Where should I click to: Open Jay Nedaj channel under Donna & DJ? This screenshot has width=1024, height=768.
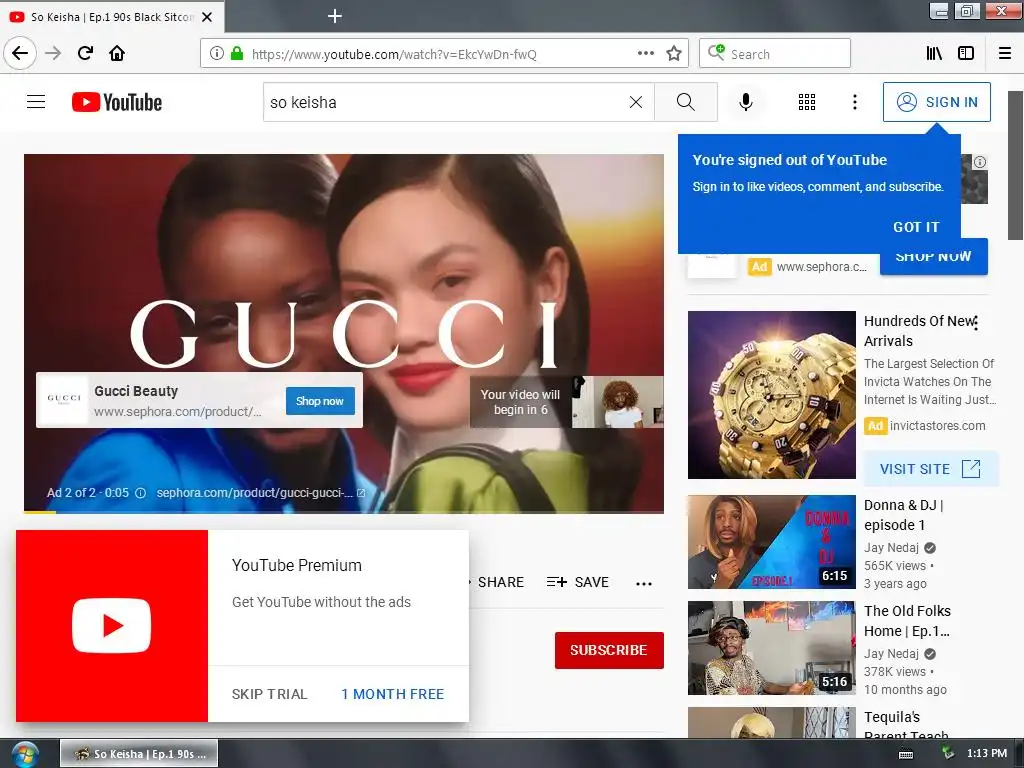pos(891,548)
